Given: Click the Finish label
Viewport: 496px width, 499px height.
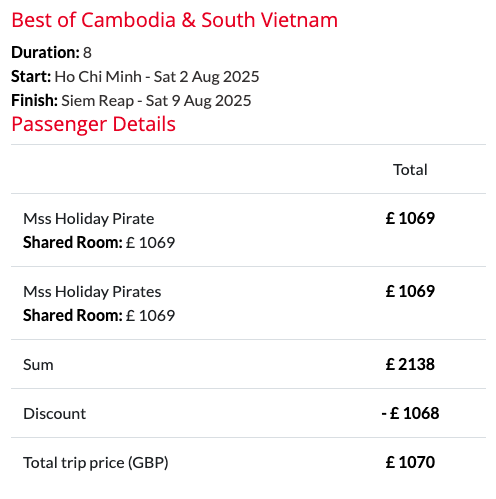Looking at the screenshot, I should tap(34, 100).
